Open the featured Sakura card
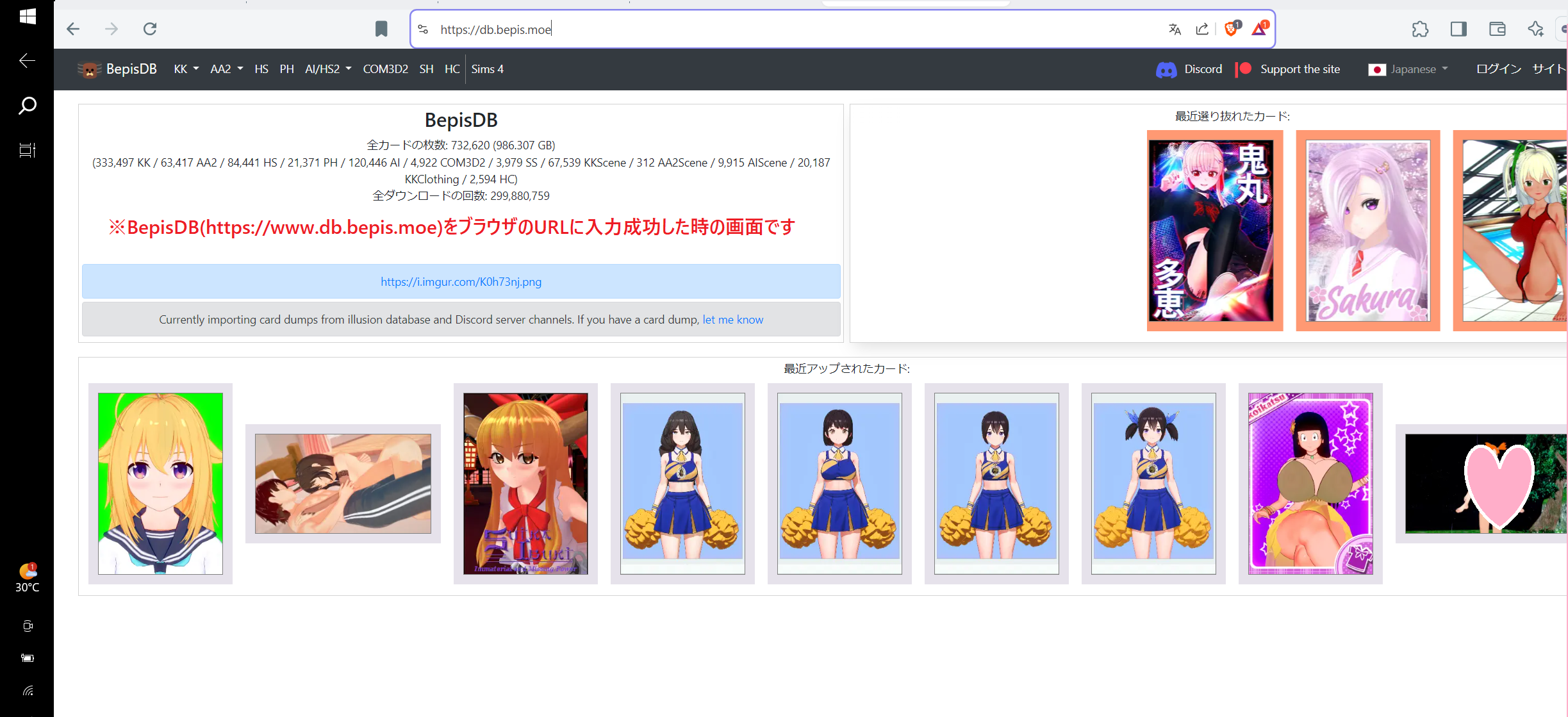This screenshot has height=717, width=1568. point(1368,231)
